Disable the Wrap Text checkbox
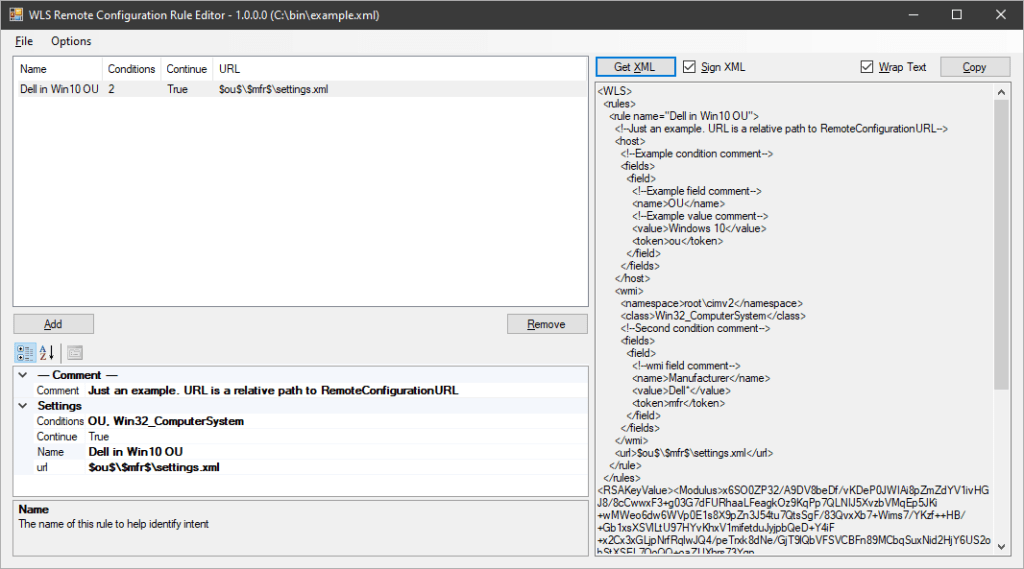1024x569 pixels. coord(867,67)
